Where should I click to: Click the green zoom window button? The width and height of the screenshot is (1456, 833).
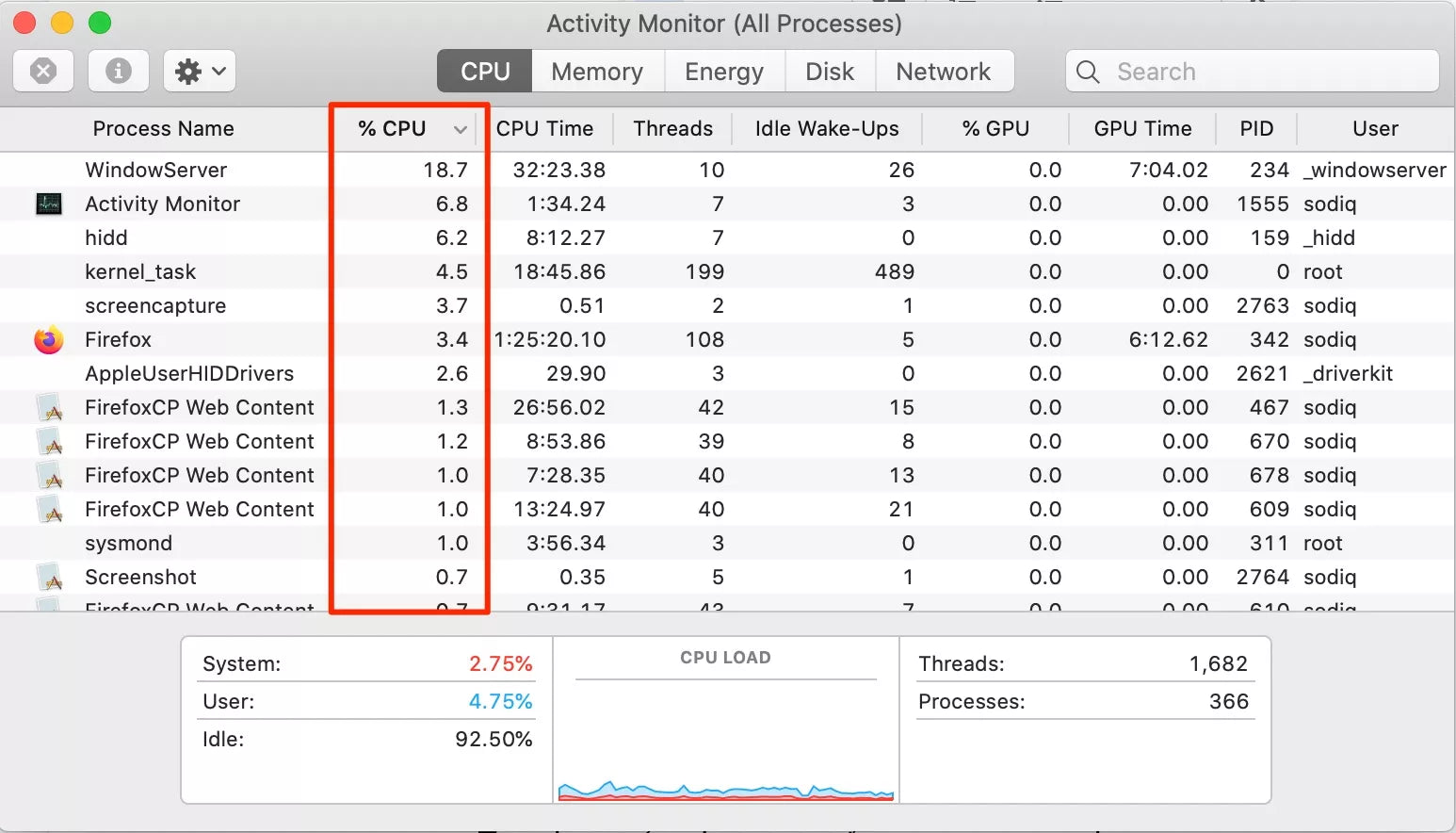click(100, 23)
